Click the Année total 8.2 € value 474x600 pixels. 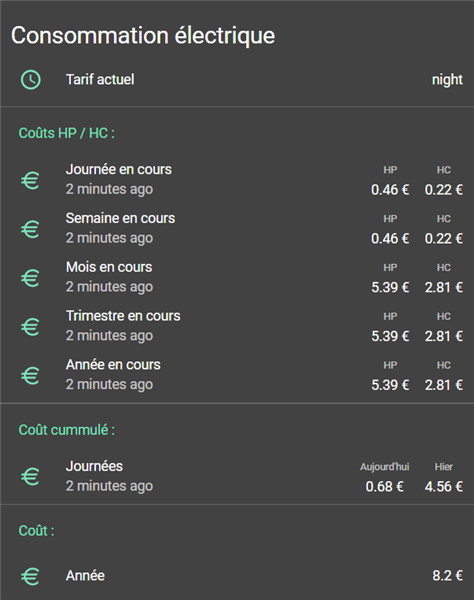[x=448, y=576]
